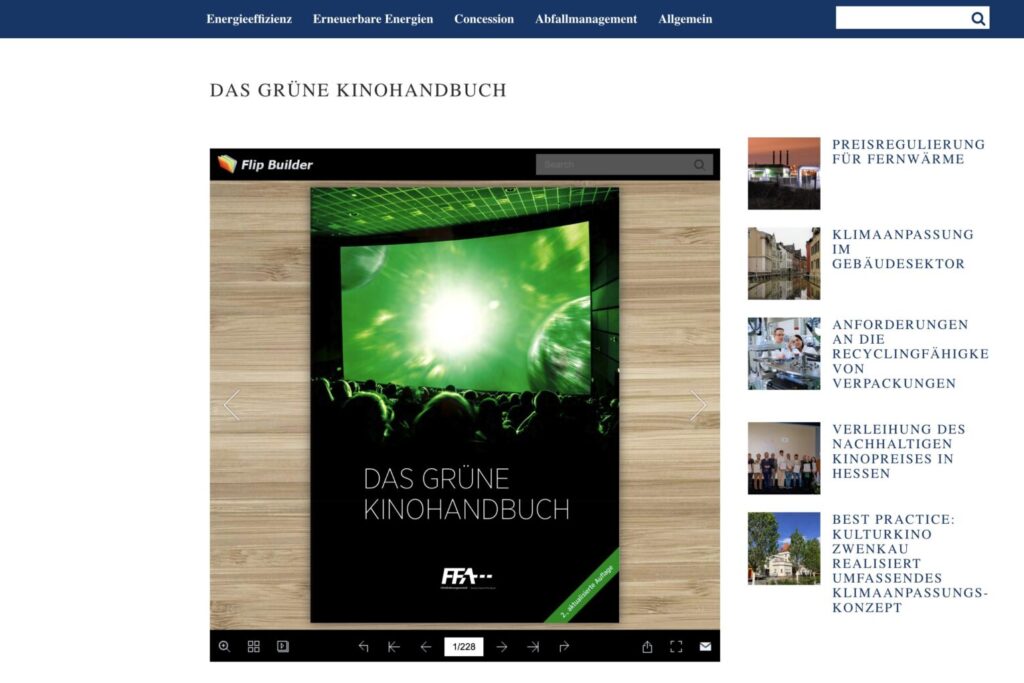The image size is (1024, 683).
Task: Click the left chevron beside the book cover
Action: 232,405
